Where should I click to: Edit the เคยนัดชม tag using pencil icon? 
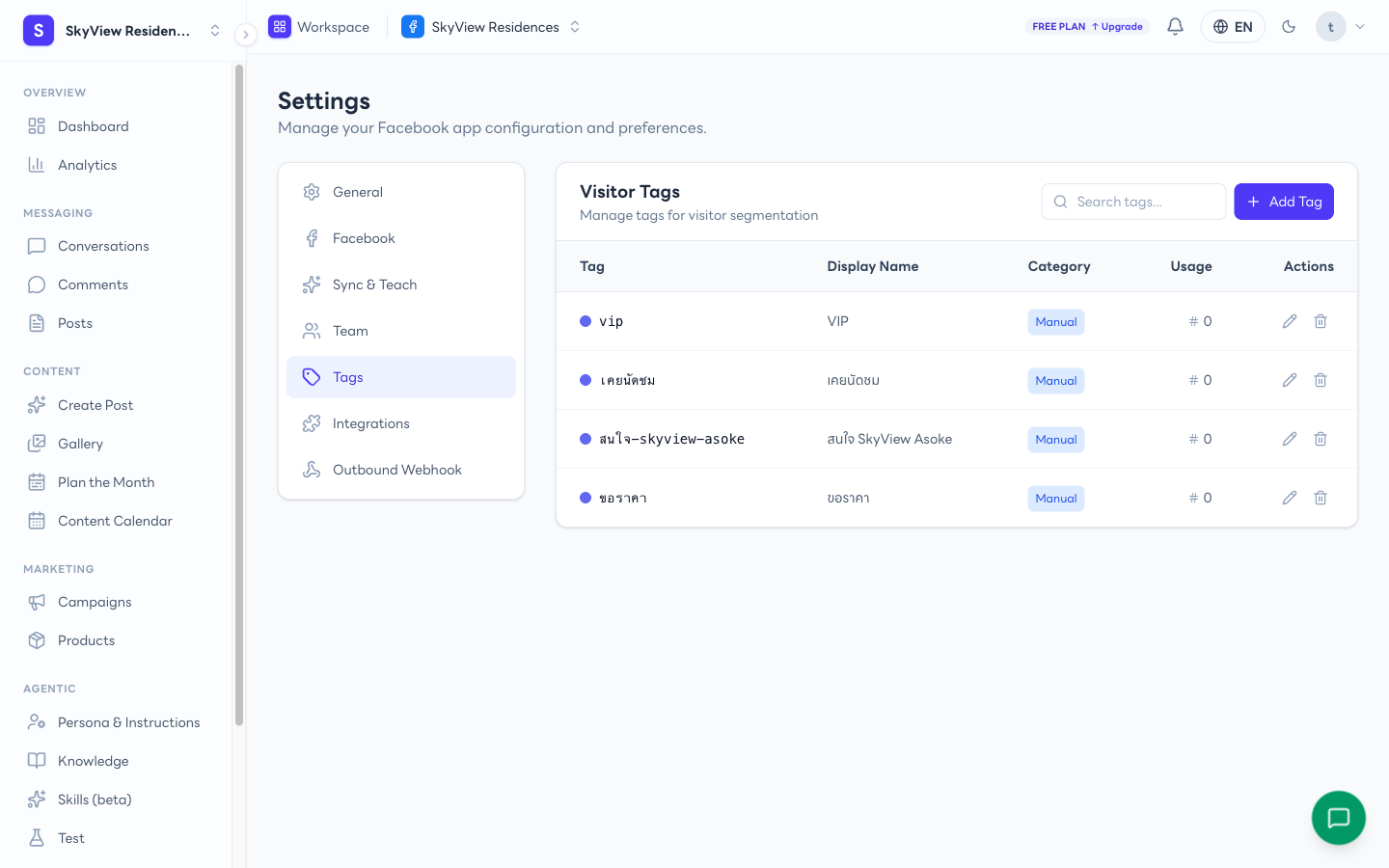[1290, 380]
